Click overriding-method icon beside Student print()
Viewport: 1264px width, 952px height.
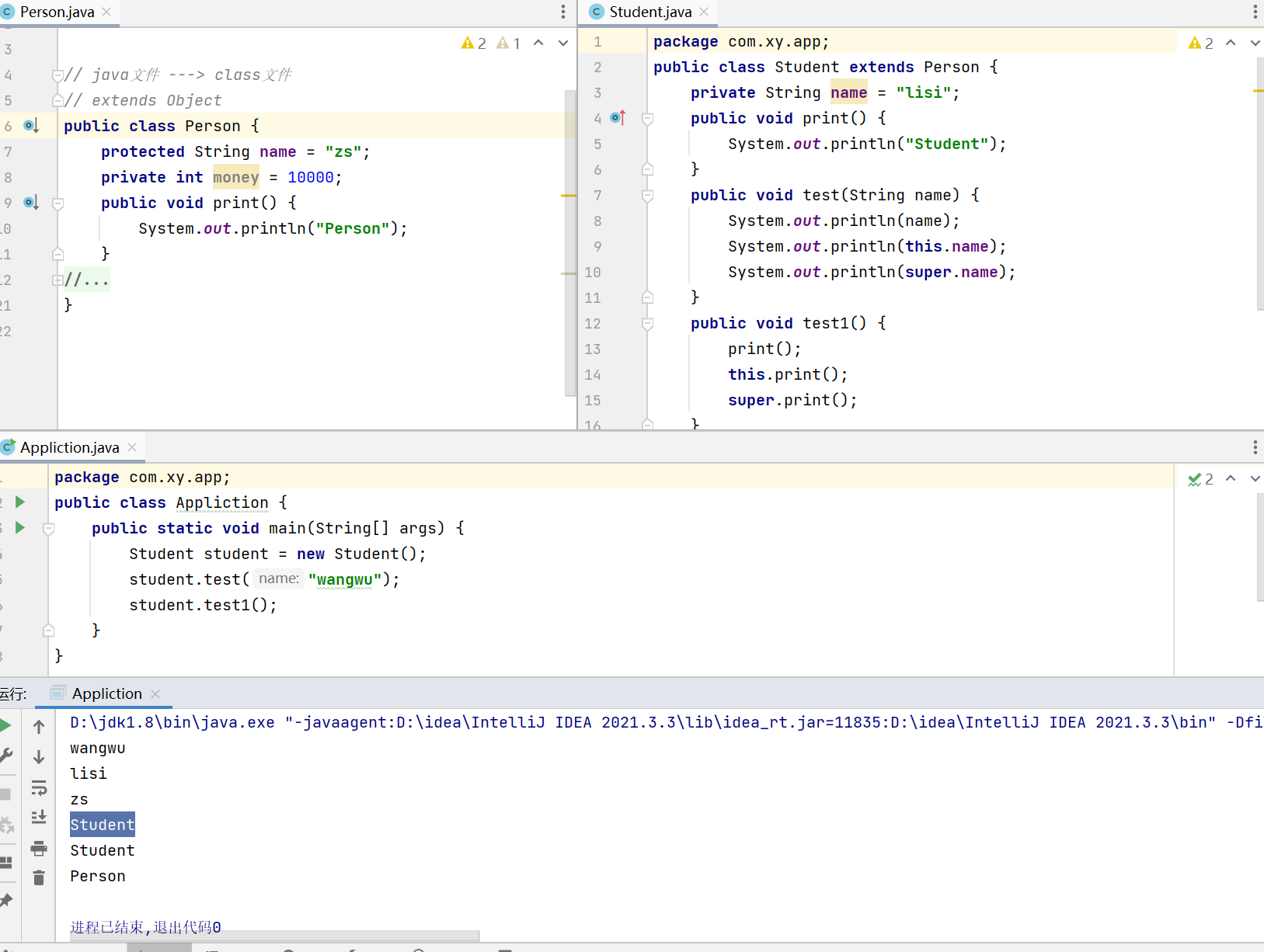(x=618, y=117)
